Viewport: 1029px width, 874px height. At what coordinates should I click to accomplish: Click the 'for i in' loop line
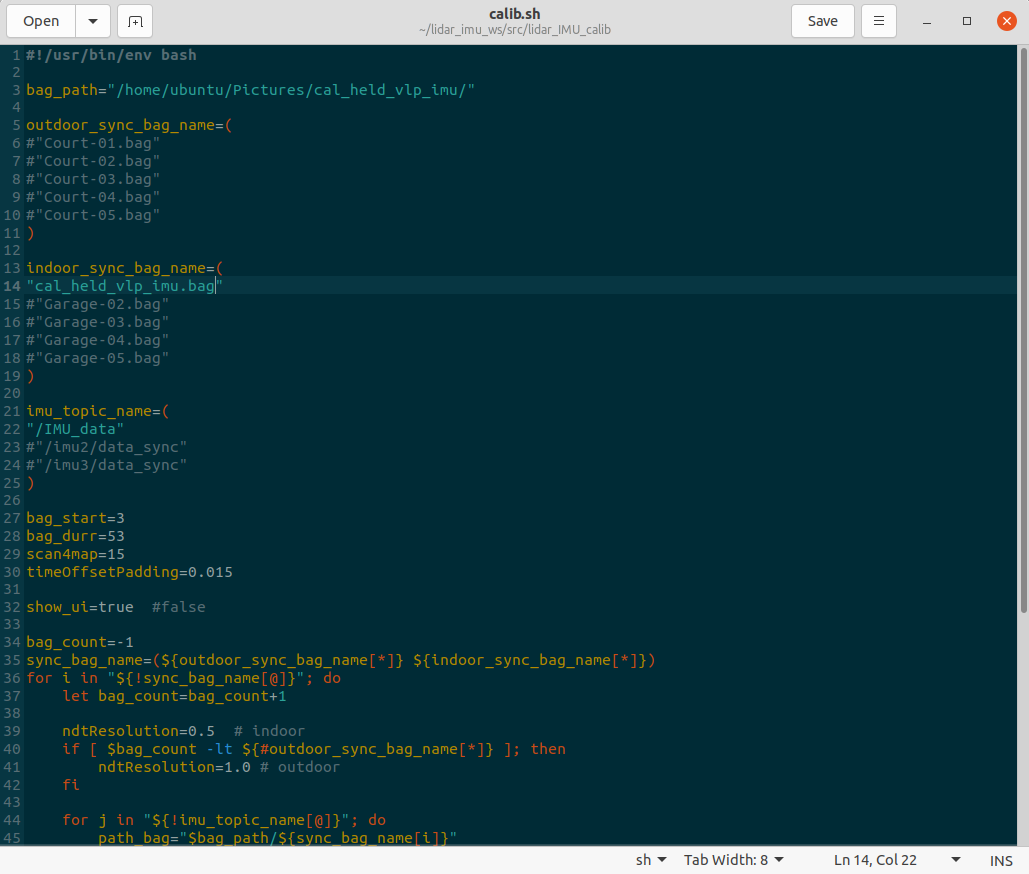[183, 678]
